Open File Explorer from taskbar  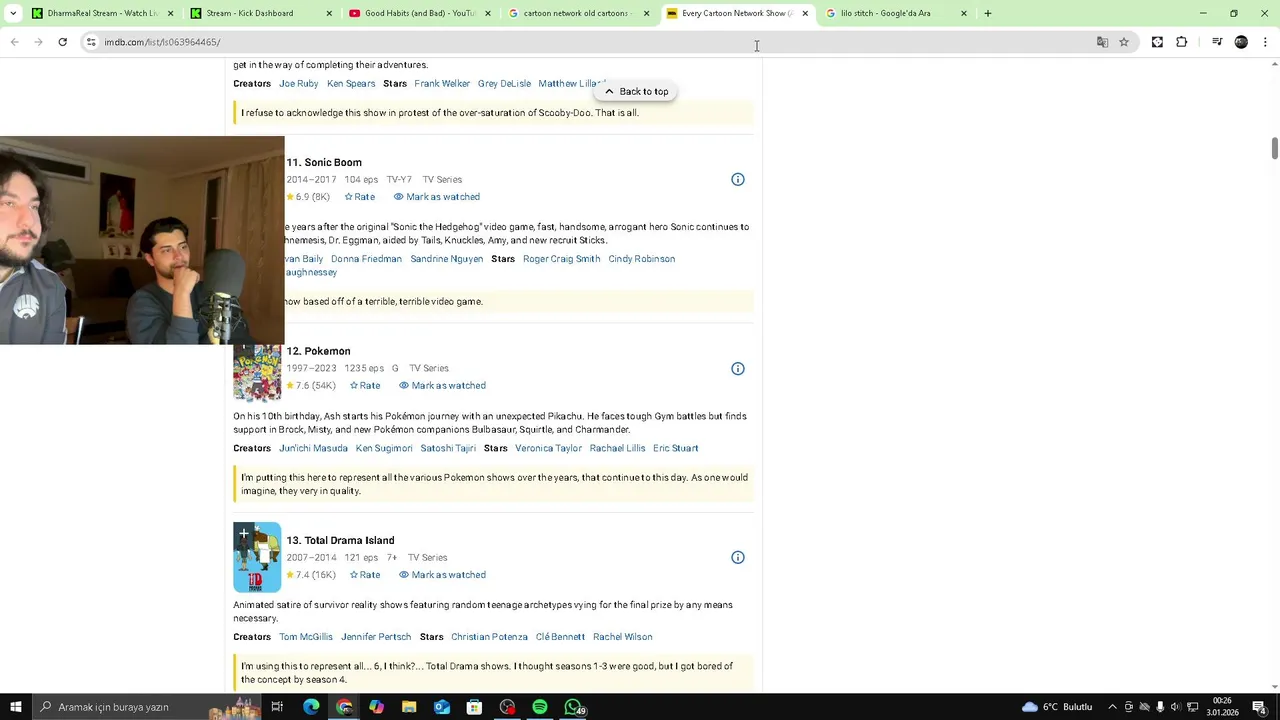(x=409, y=707)
